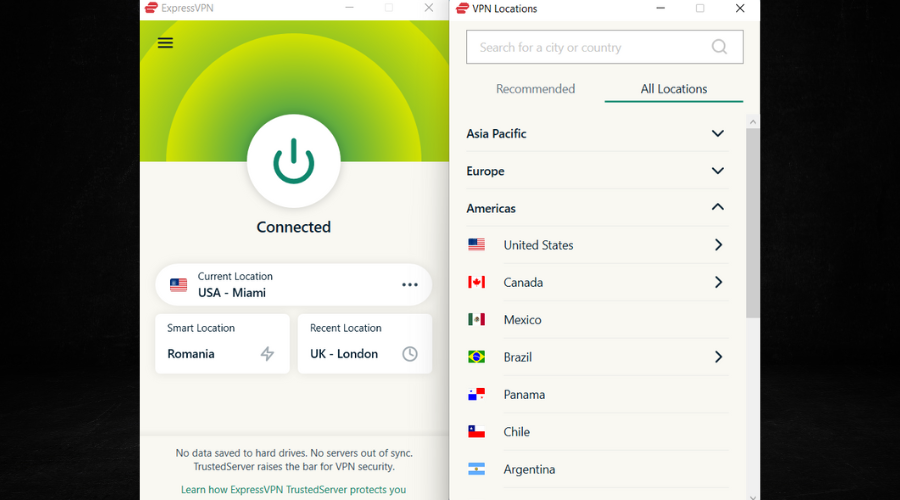Select the Mexico flag icon

476,320
